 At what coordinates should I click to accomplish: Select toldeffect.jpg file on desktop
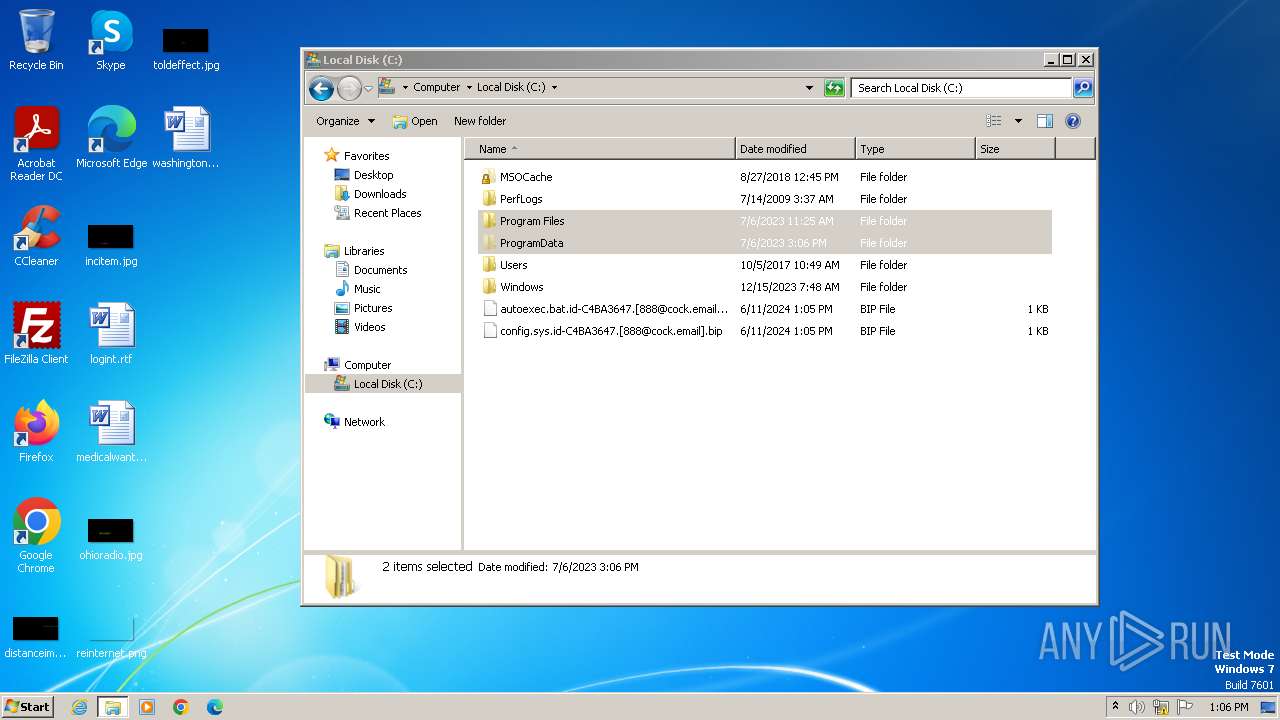(186, 48)
